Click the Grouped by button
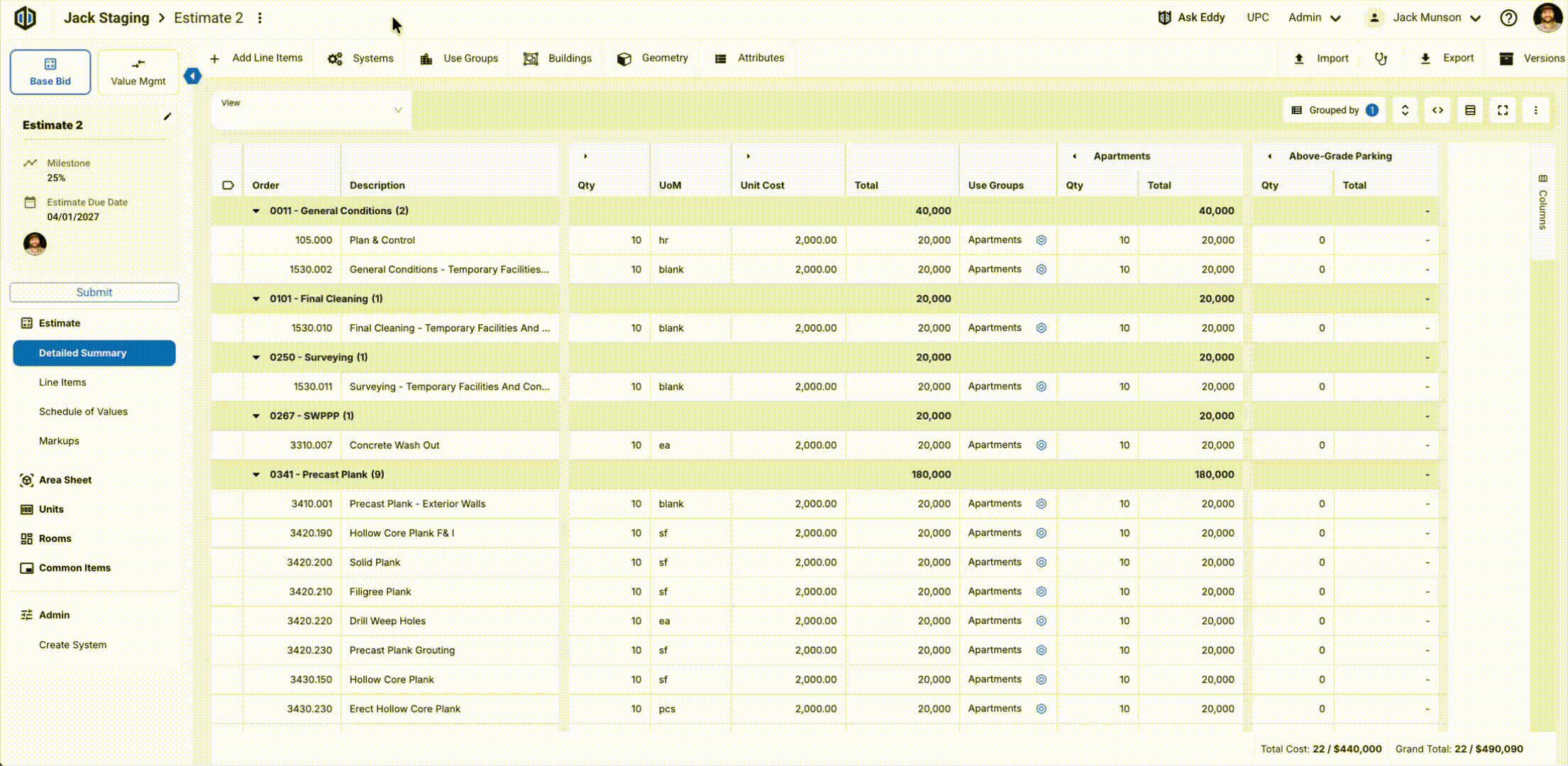Screen dimensions: 1568x766 [1334, 110]
